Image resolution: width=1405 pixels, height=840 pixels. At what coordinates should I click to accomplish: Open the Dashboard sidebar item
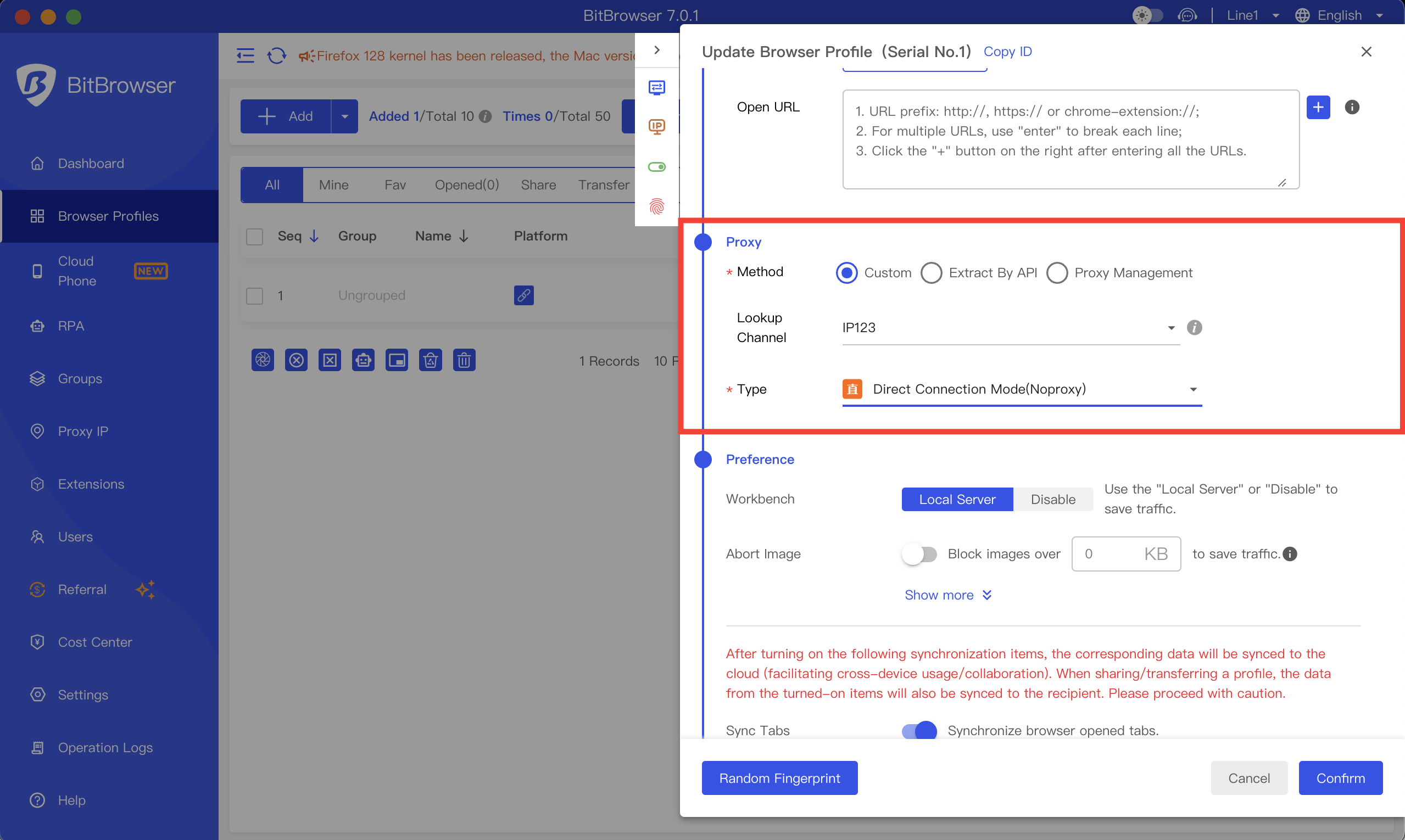tap(109, 164)
